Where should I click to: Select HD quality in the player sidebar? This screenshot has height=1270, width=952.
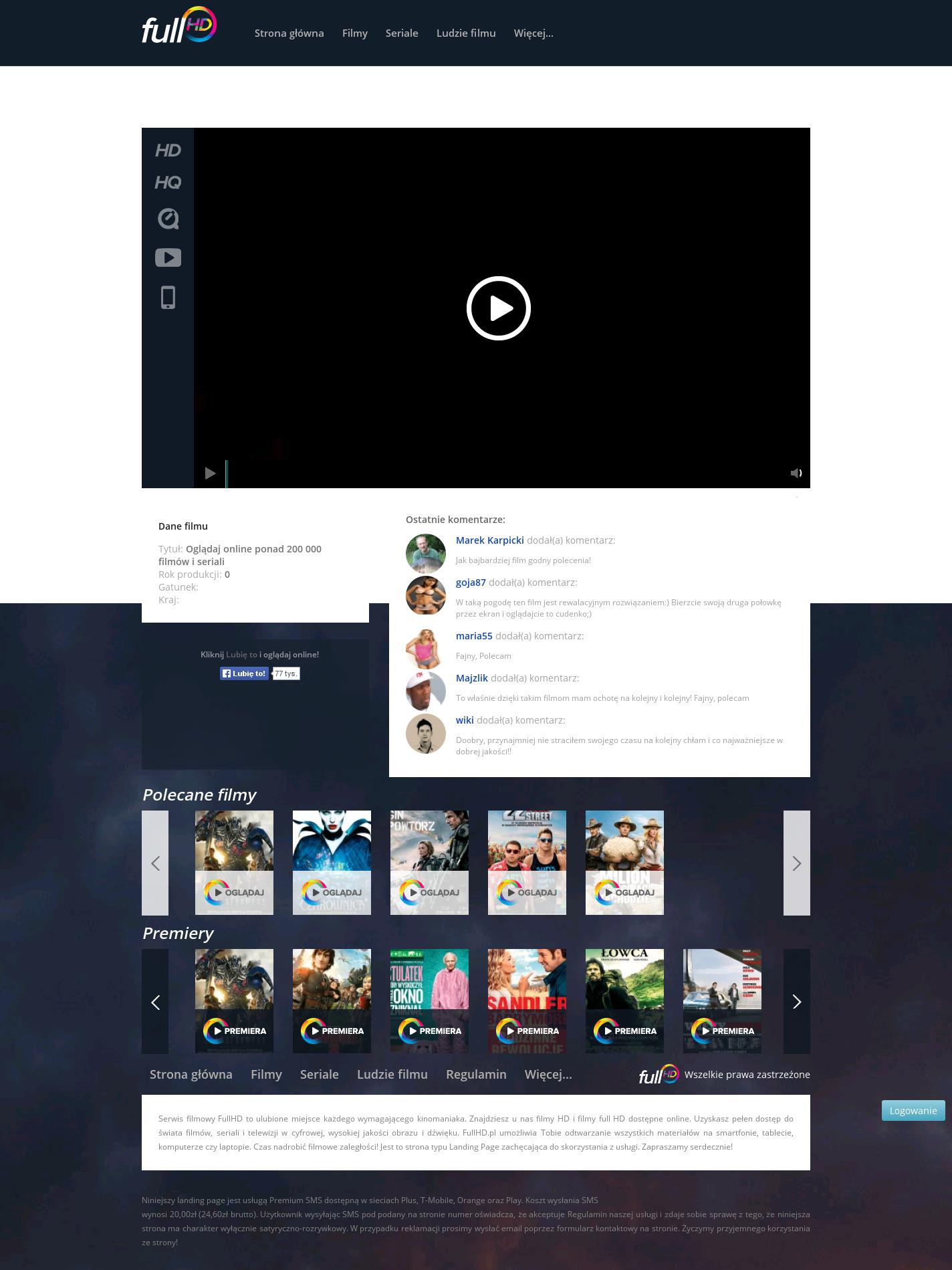(168, 150)
